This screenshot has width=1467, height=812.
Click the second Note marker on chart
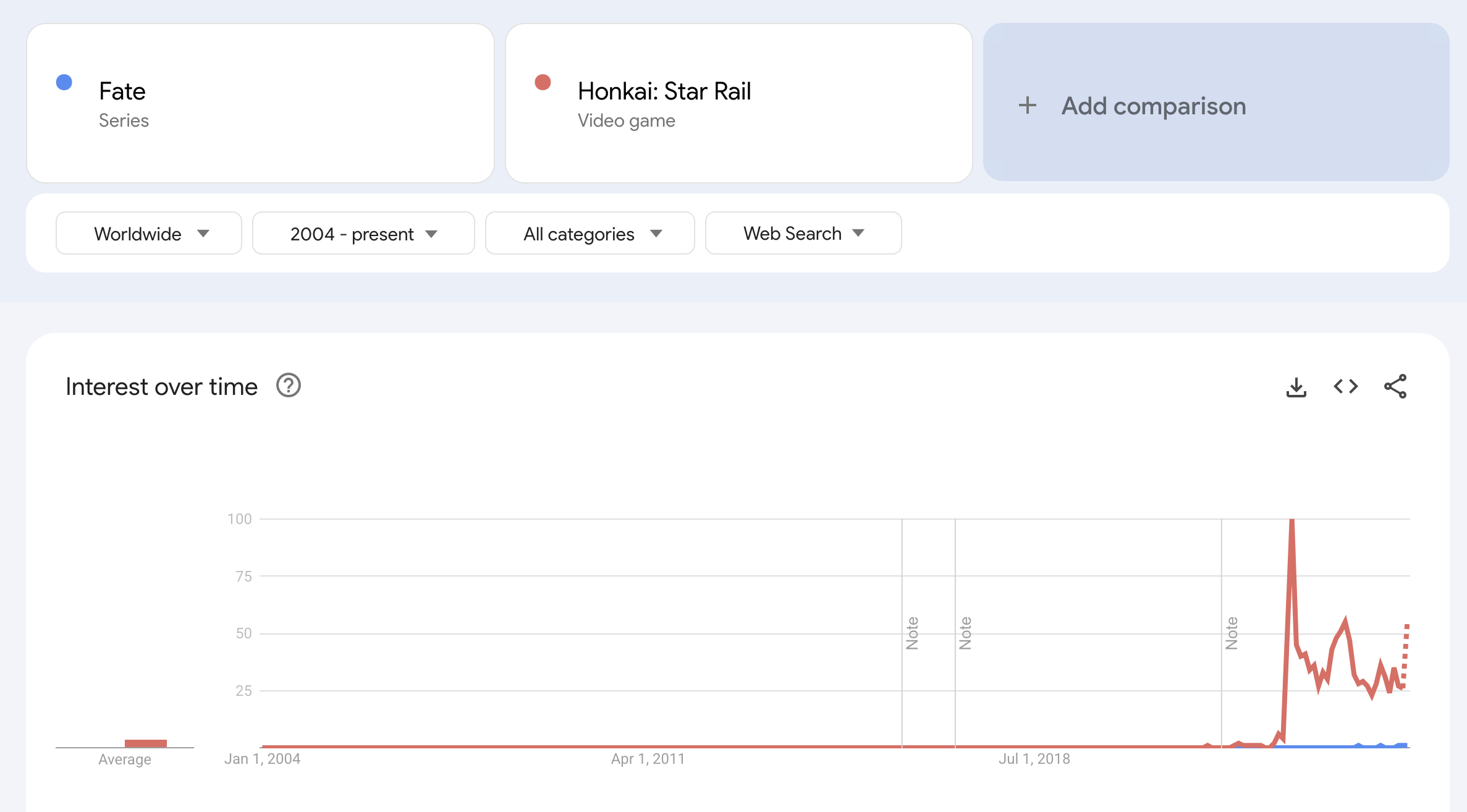(965, 633)
